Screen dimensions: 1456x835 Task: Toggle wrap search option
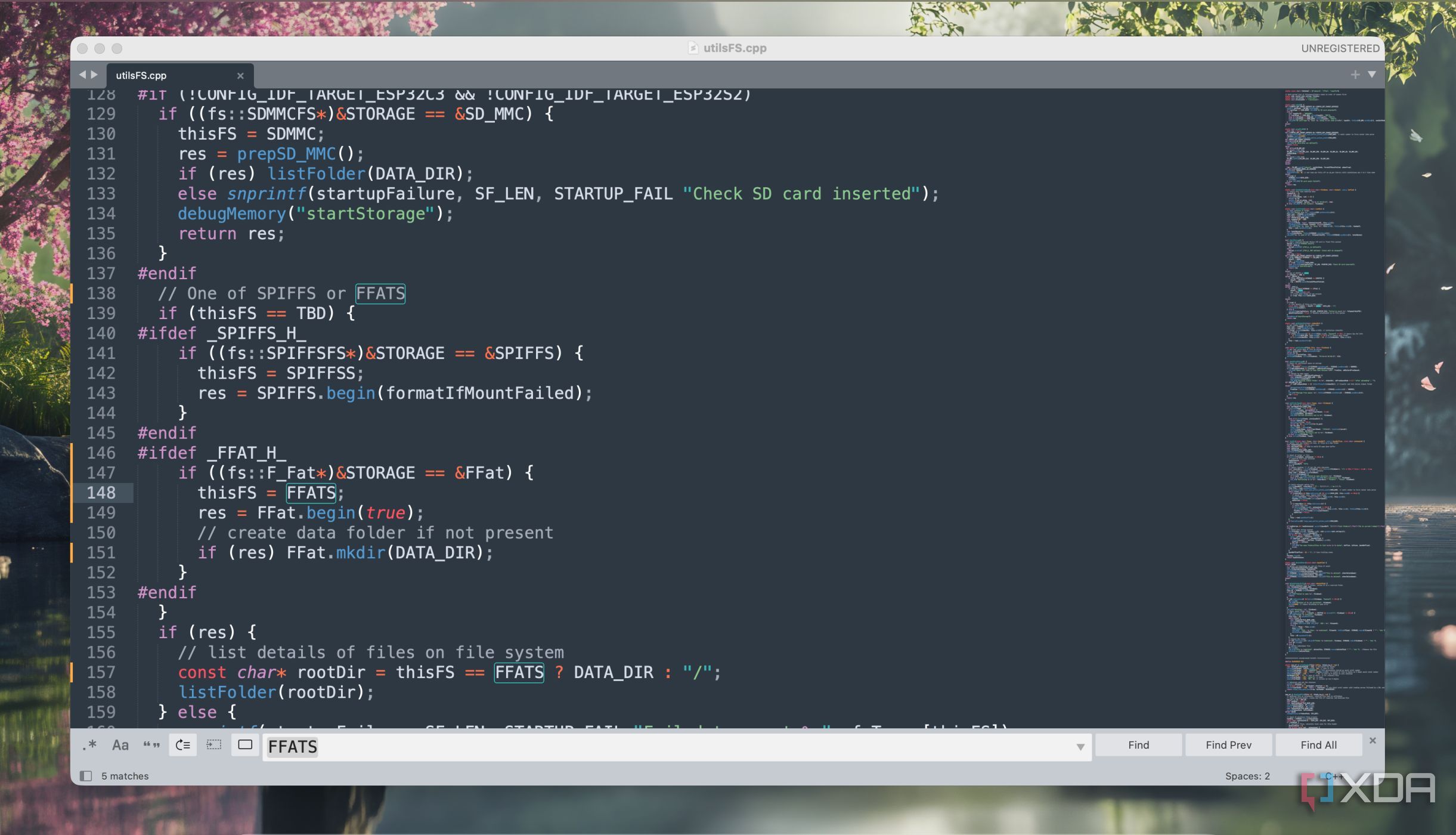(183, 745)
